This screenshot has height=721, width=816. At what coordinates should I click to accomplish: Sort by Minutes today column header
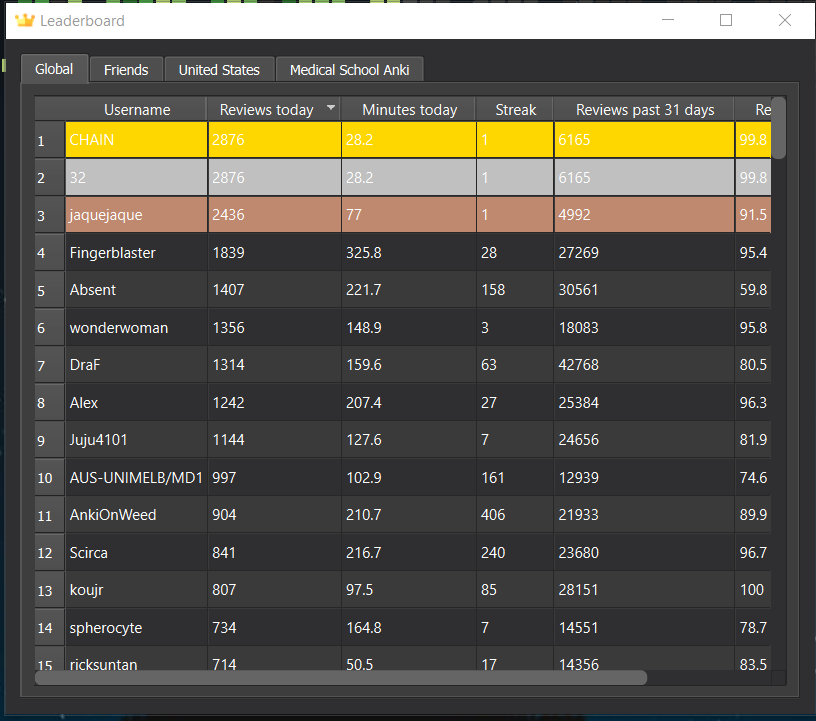pos(408,109)
